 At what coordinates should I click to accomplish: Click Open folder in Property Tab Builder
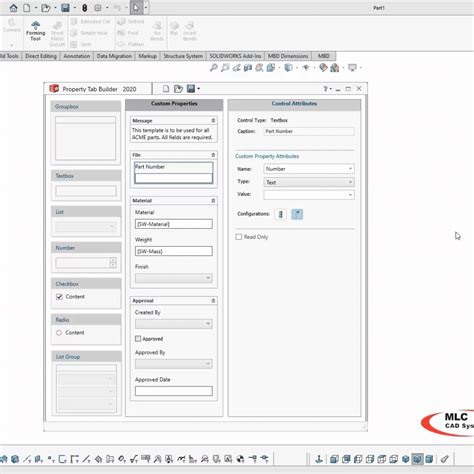pyautogui.click(x=178, y=89)
